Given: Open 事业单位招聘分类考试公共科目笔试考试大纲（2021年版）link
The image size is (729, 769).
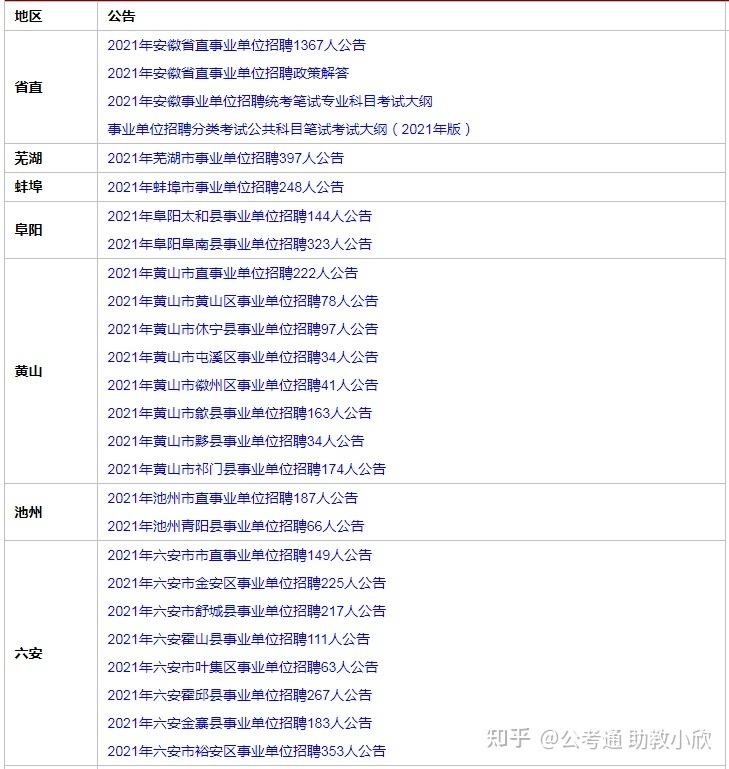Looking at the screenshot, I should 289,129.
